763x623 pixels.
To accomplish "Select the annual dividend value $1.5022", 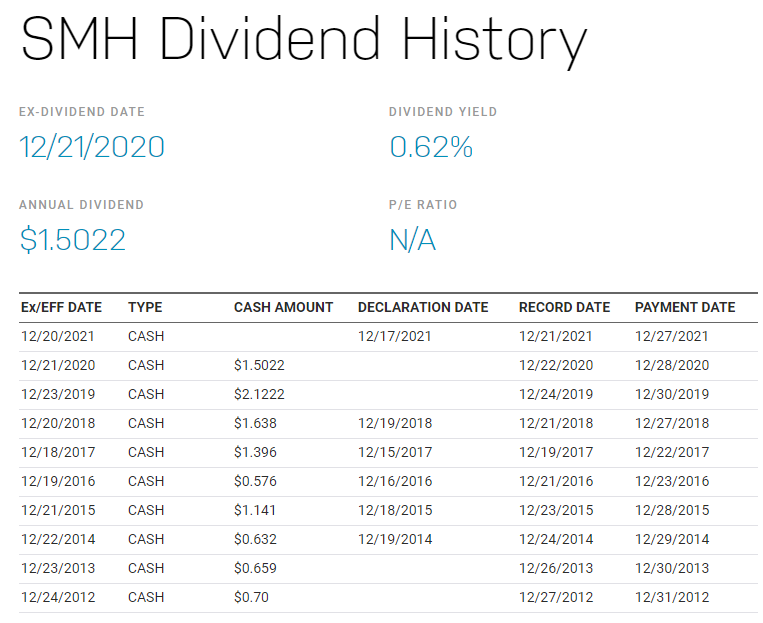I will (72, 240).
